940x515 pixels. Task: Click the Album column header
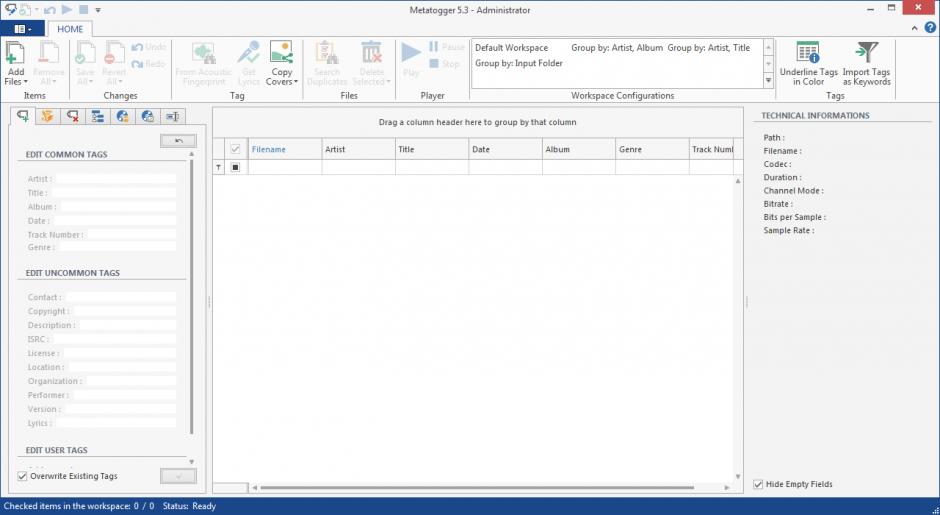(579, 149)
